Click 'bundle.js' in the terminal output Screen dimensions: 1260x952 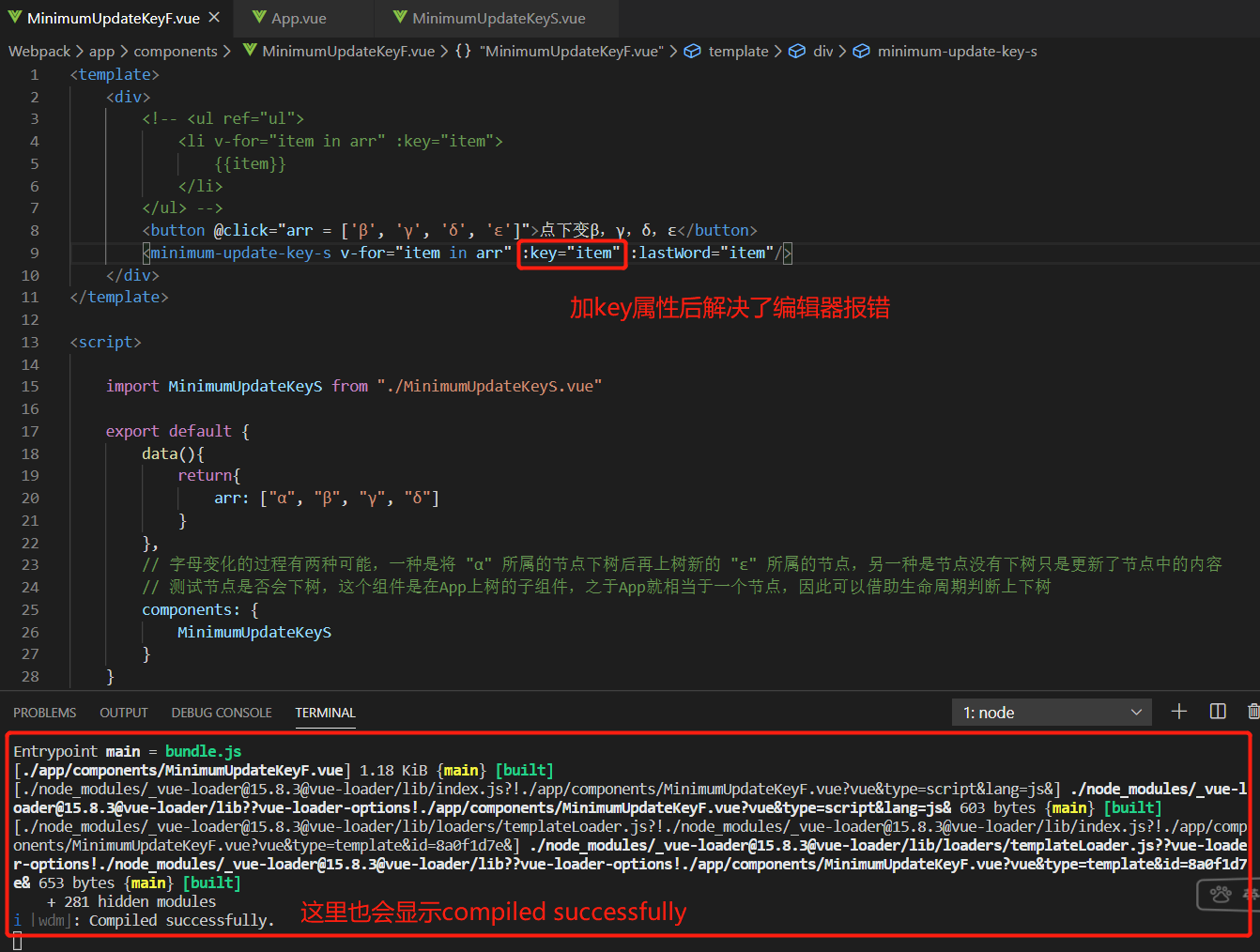tap(203, 751)
